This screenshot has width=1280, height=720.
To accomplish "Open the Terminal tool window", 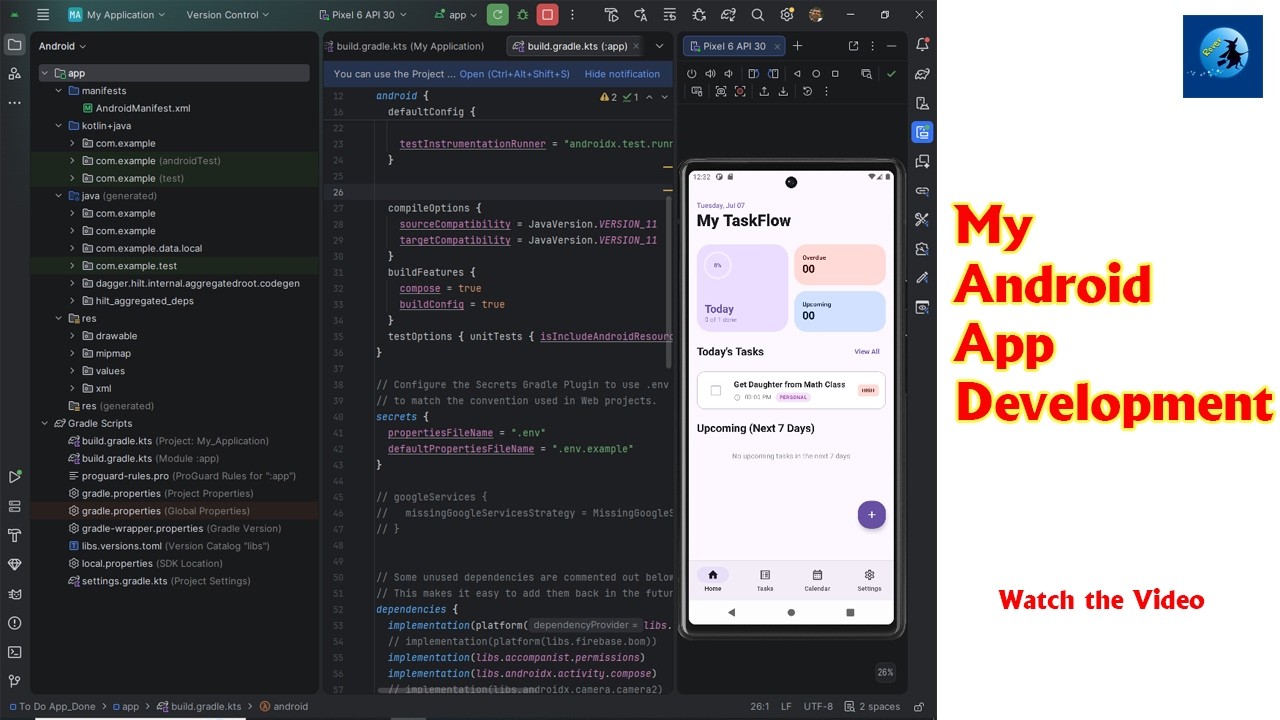I will [x=14, y=652].
